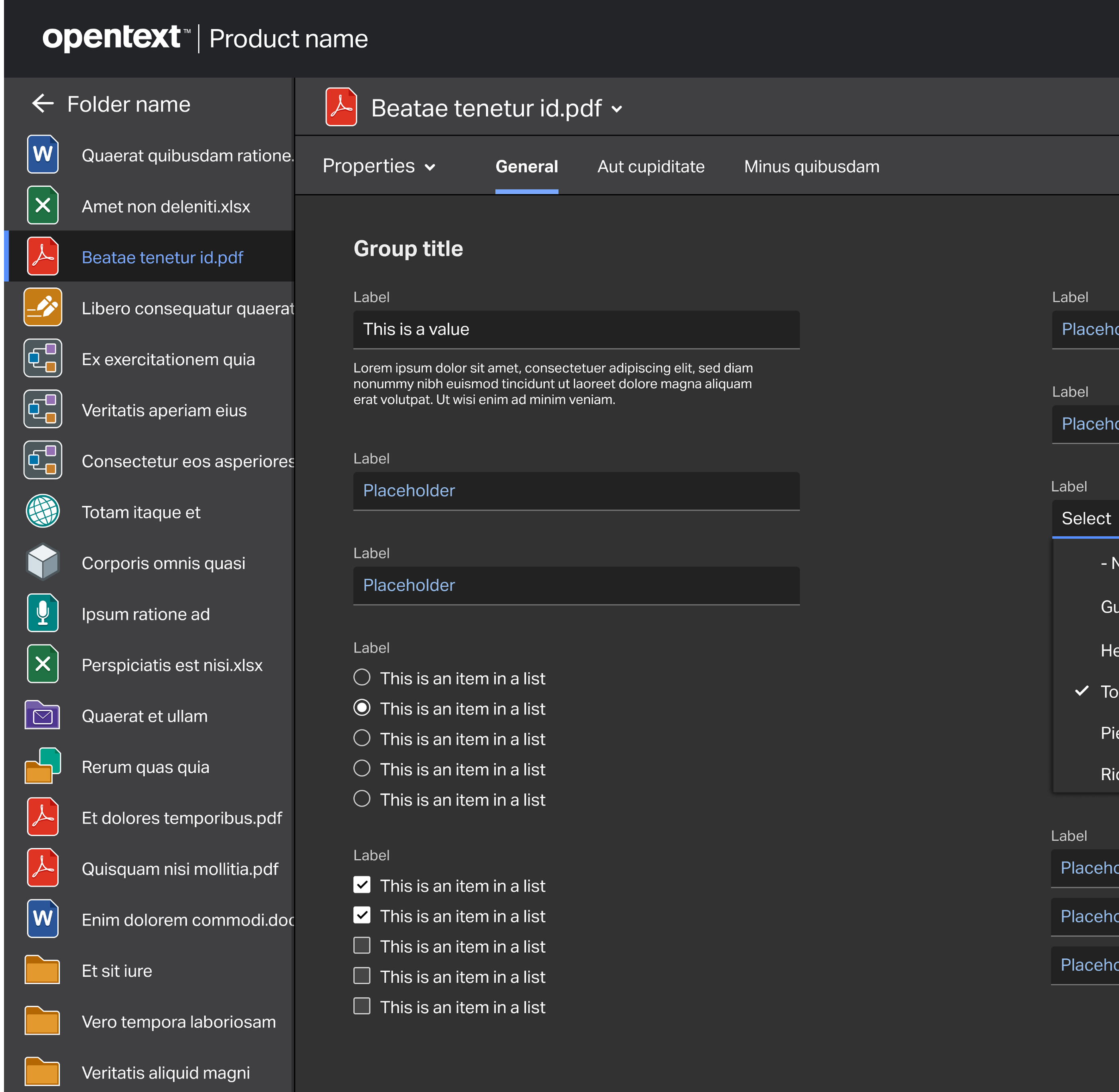Click the microphone icon for Ipsum ratione ad
Image resolution: width=1119 pixels, height=1092 pixels.
(x=42, y=613)
